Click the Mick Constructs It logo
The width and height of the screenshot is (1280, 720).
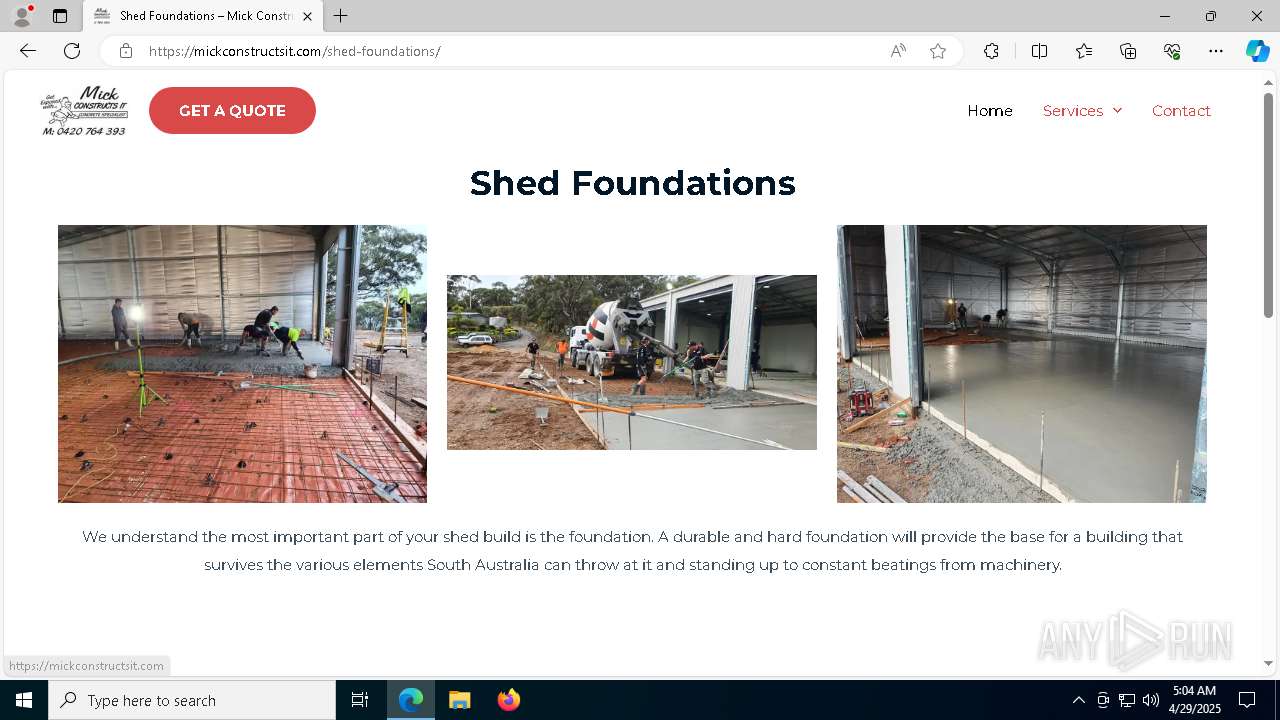click(84, 110)
